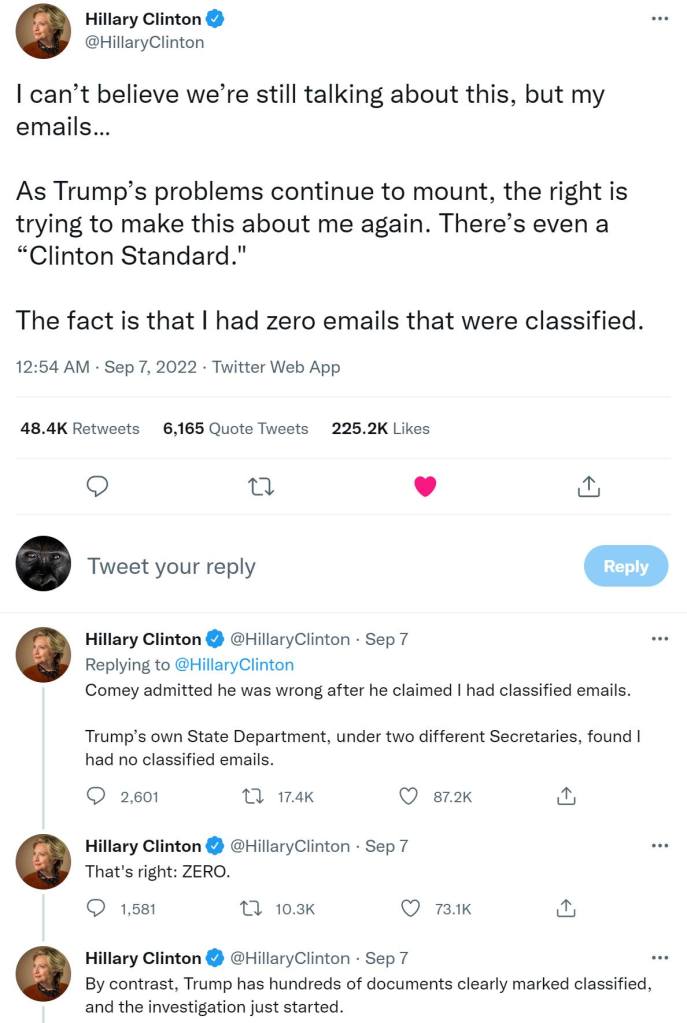Retweet the main tweet about emails
The image size is (687, 1023).
260,487
